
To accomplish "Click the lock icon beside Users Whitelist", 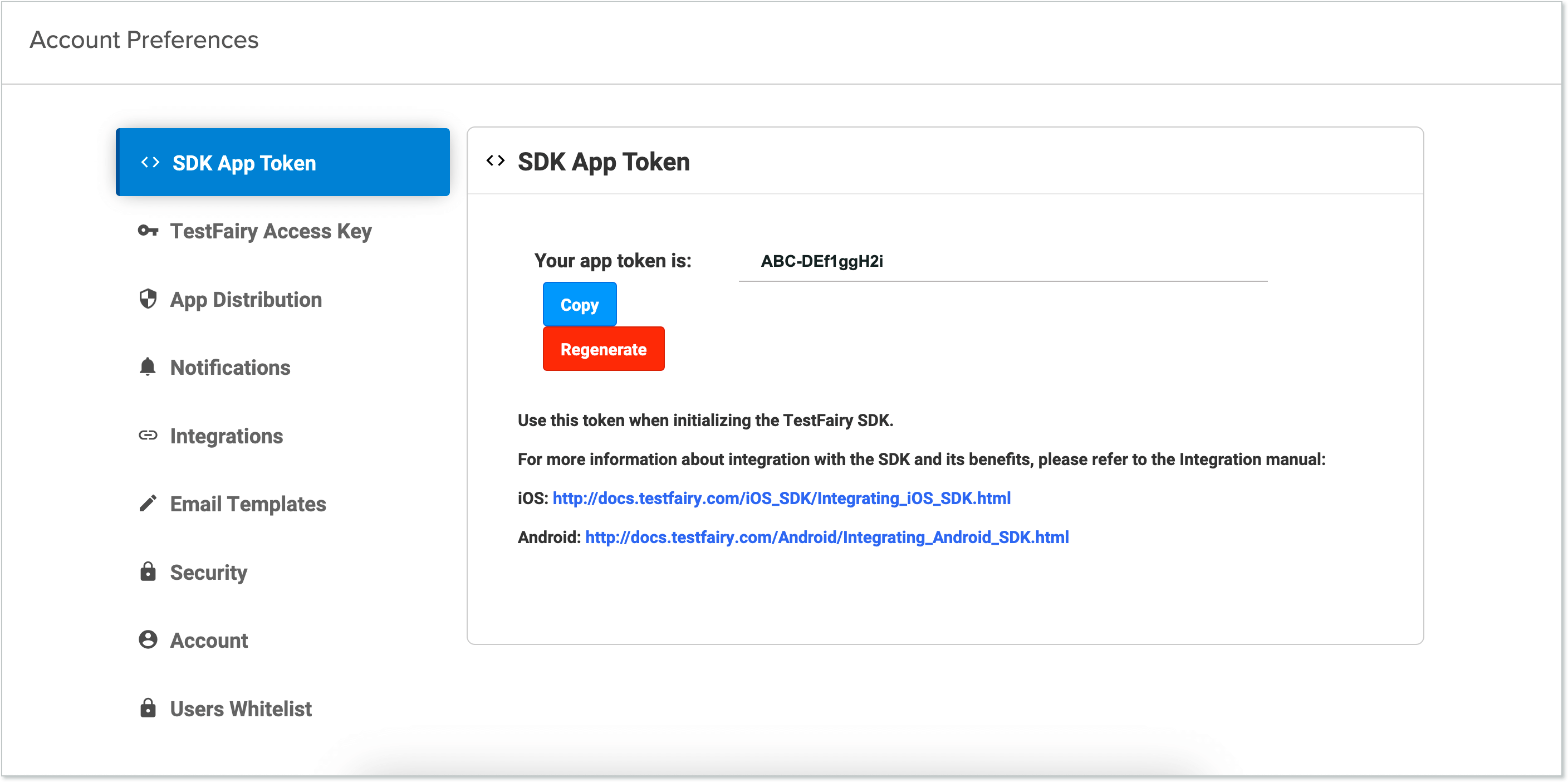I will click(148, 708).
